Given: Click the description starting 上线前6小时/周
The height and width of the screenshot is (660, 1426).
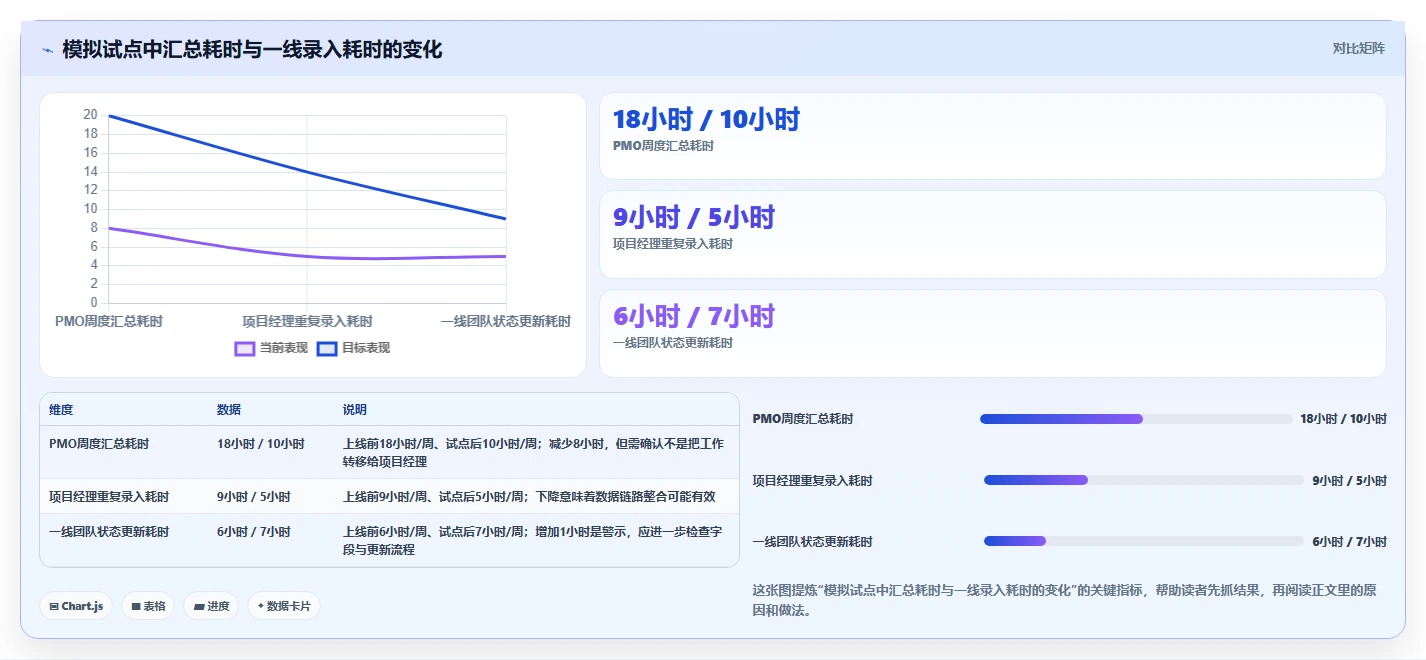Looking at the screenshot, I should click(533, 541).
